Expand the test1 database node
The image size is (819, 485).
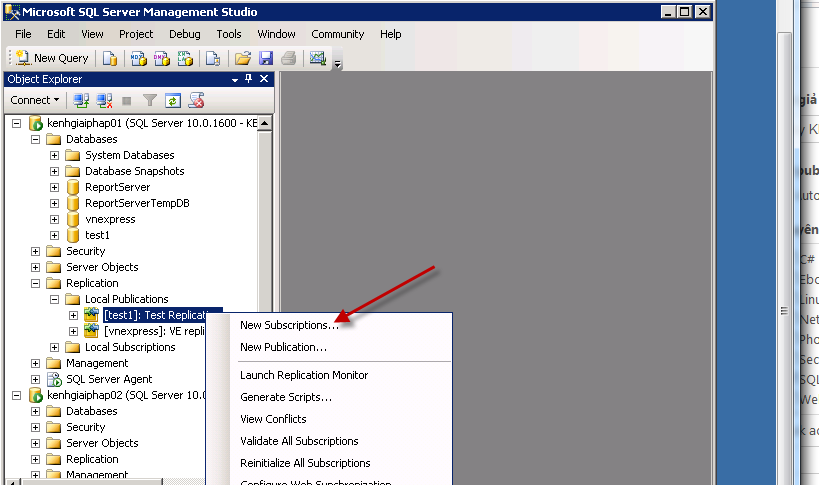click(54, 235)
